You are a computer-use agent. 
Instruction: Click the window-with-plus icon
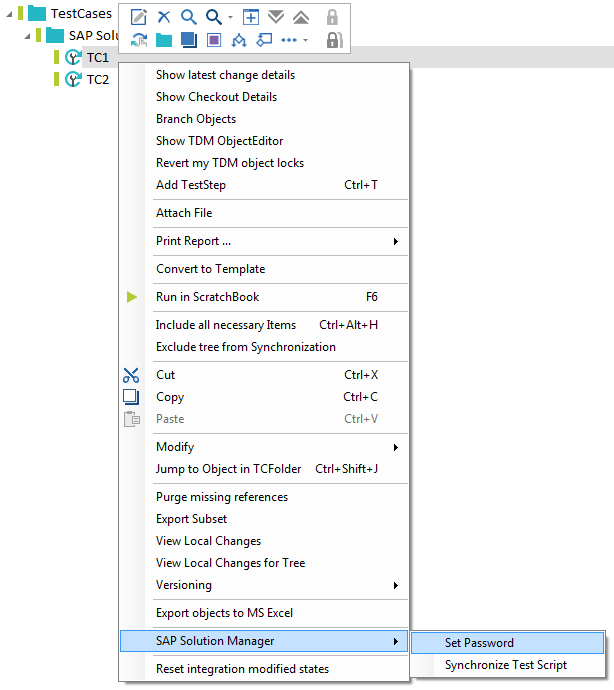[250, 17]
